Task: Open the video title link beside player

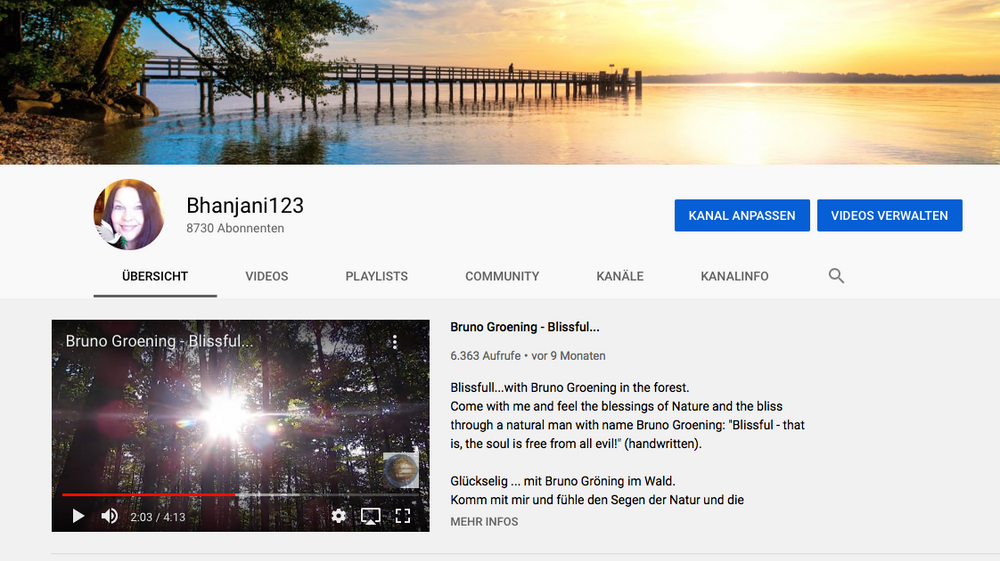Action: 525,327
